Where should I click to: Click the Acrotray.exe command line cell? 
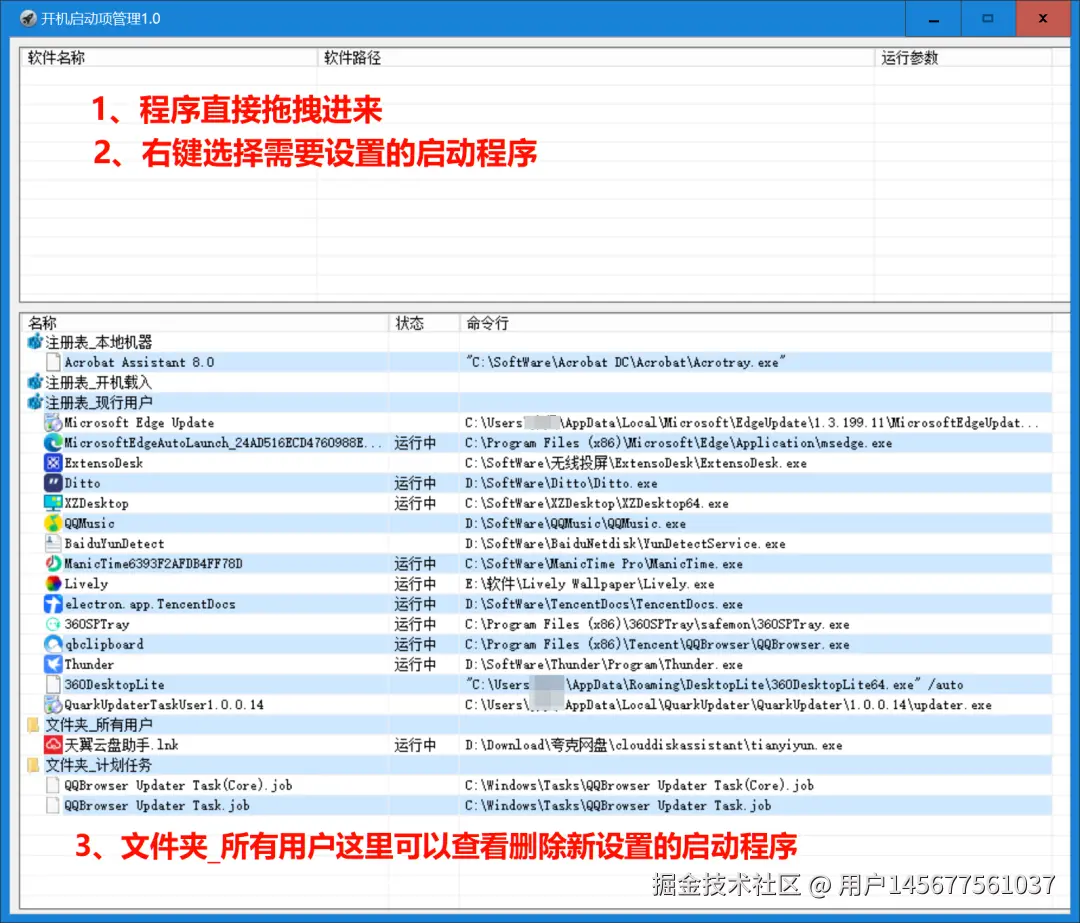click(625, 362)
